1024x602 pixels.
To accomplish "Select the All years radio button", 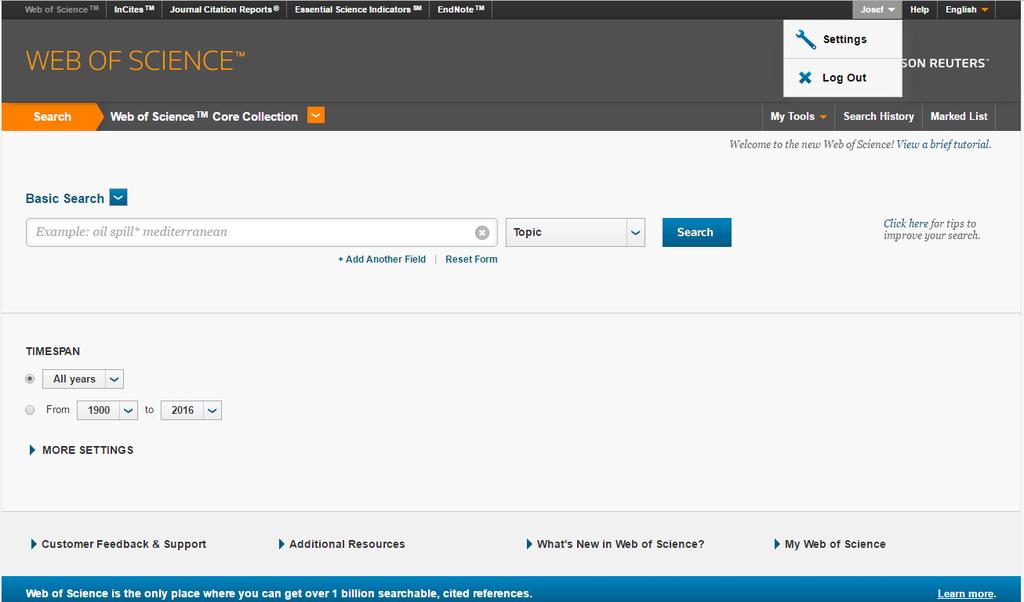I will pyautogui.click(x=29, y=379).
